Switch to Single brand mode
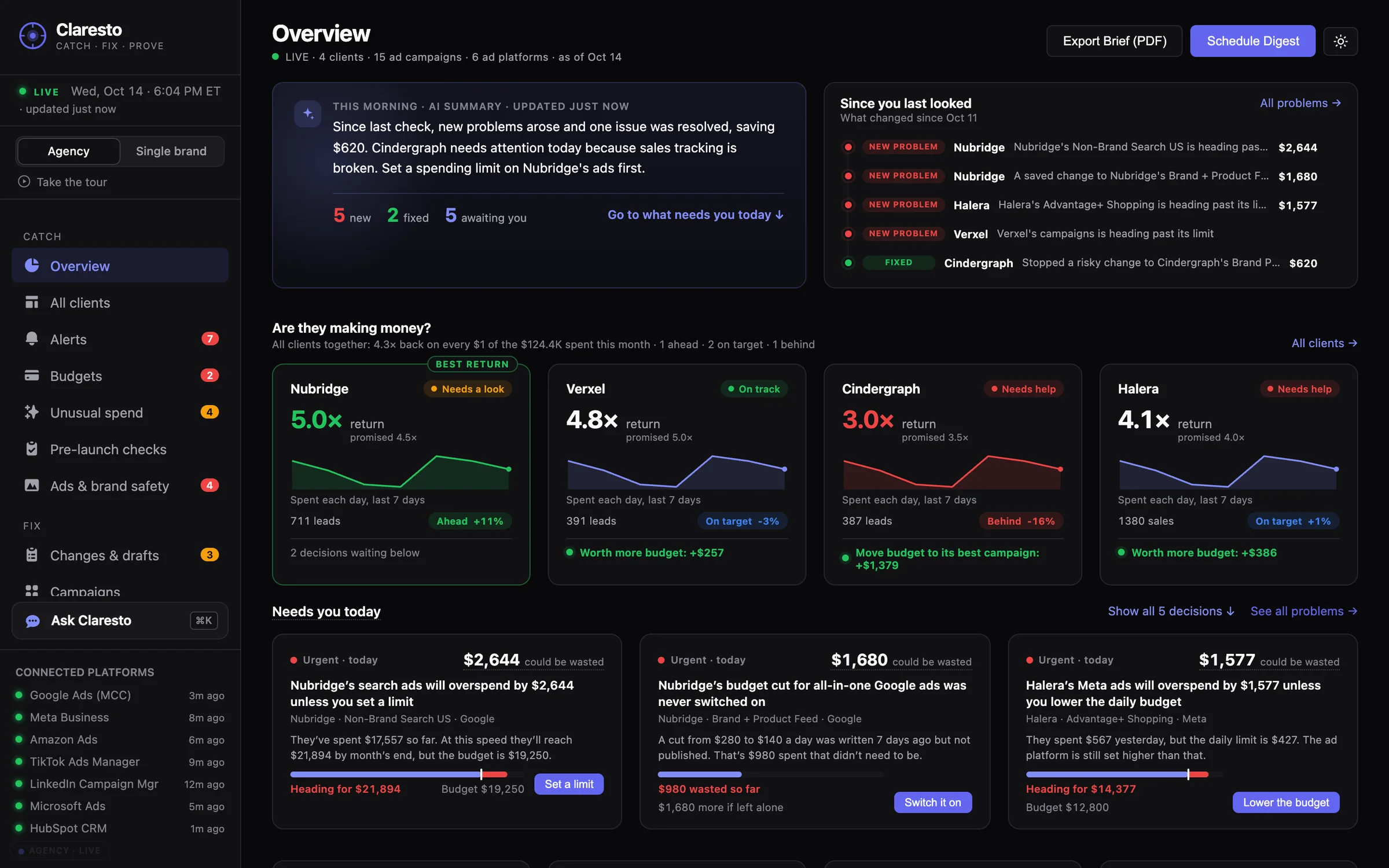Screen dimensions: 1389x868 coord(171,151)
